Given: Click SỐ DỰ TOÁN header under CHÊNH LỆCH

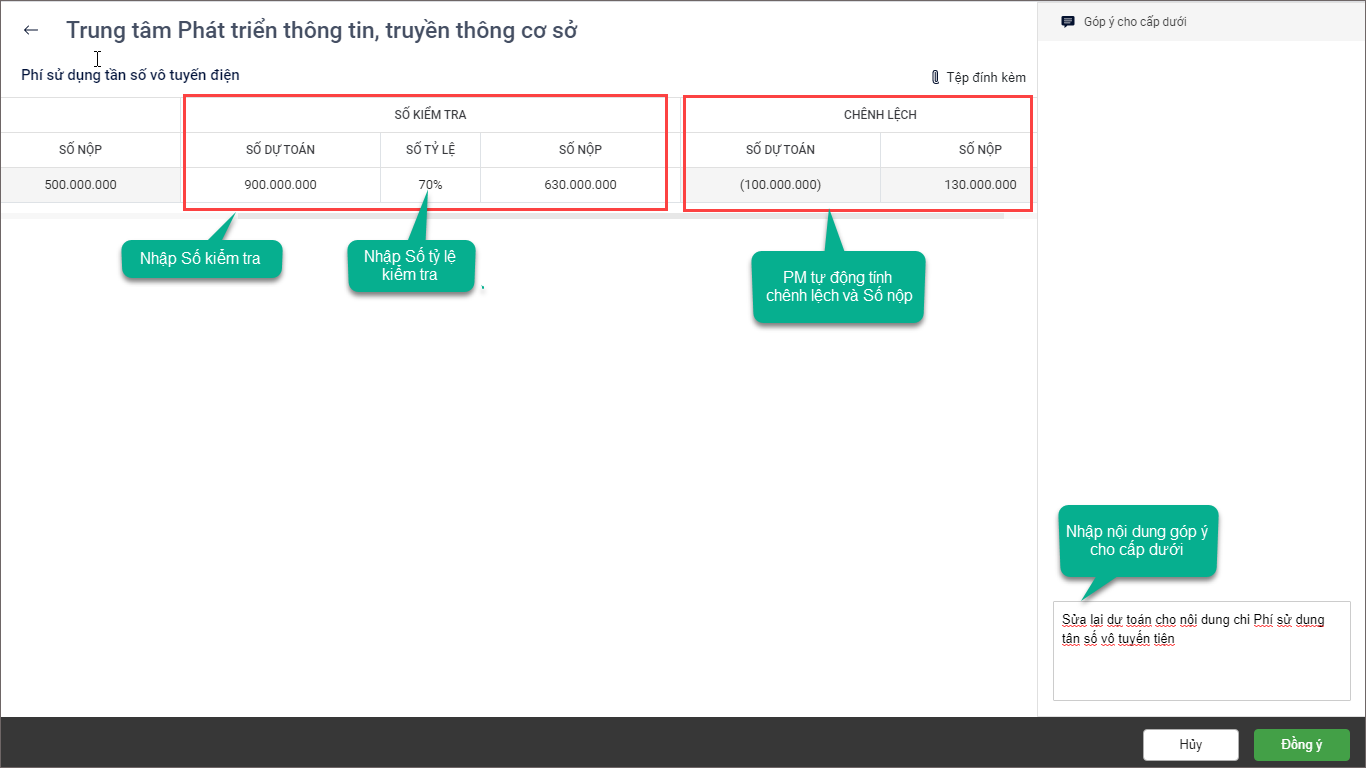Looking at the screenshot, I should (781, 150).
